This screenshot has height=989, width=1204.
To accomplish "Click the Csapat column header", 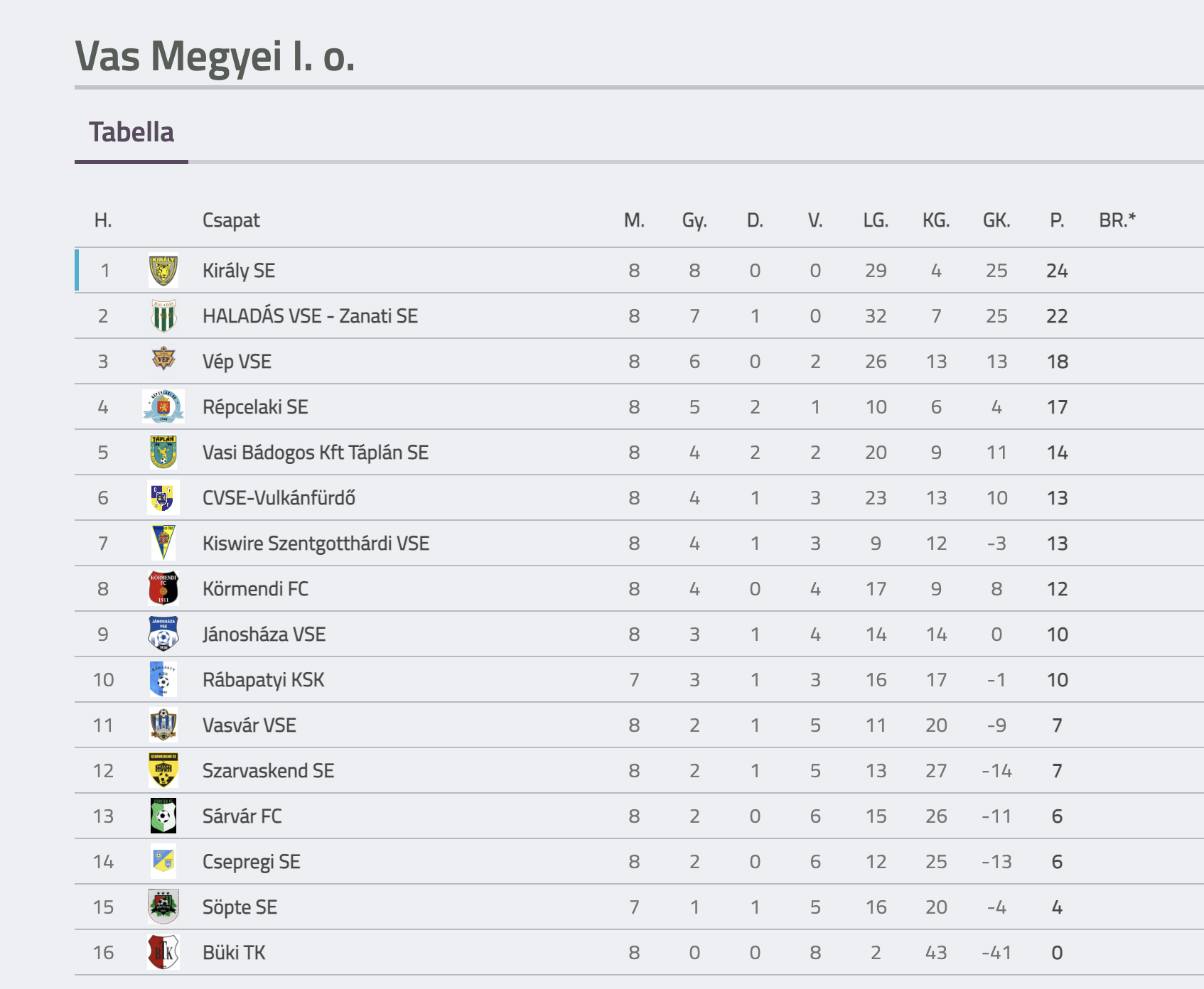I will click(231, 220).
